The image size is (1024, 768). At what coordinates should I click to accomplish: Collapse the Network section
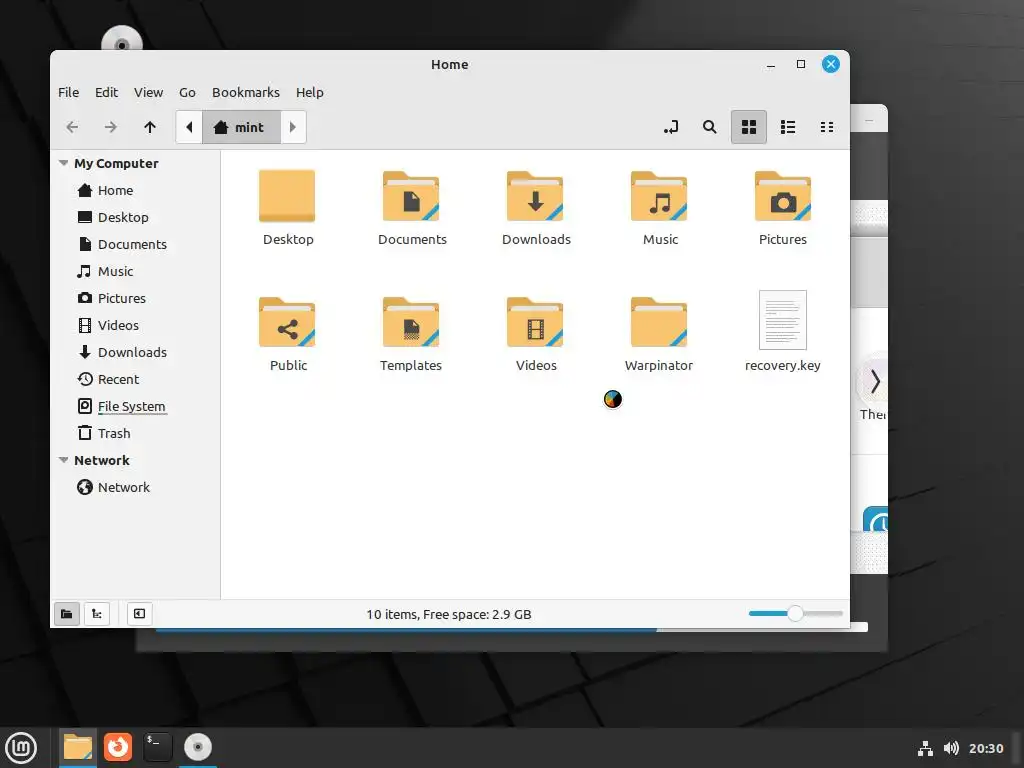[x=63, y=460]
